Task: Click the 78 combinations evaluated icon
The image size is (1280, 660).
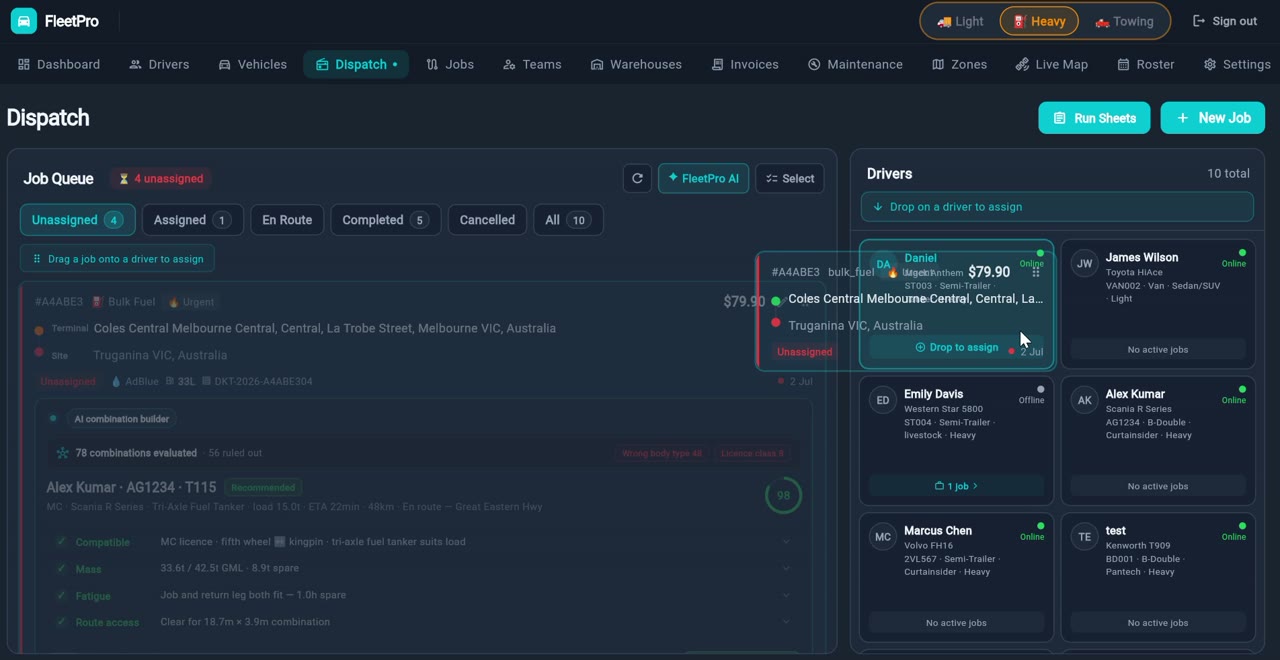Action: click(62, 453)
